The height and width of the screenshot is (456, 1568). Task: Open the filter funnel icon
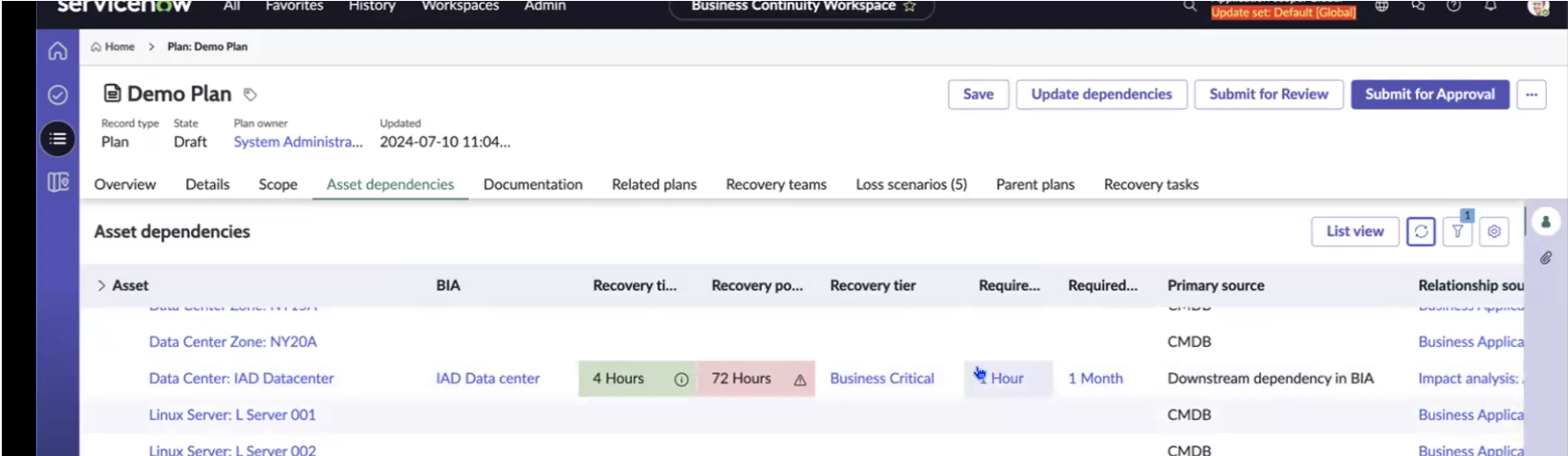point(1457,232)
